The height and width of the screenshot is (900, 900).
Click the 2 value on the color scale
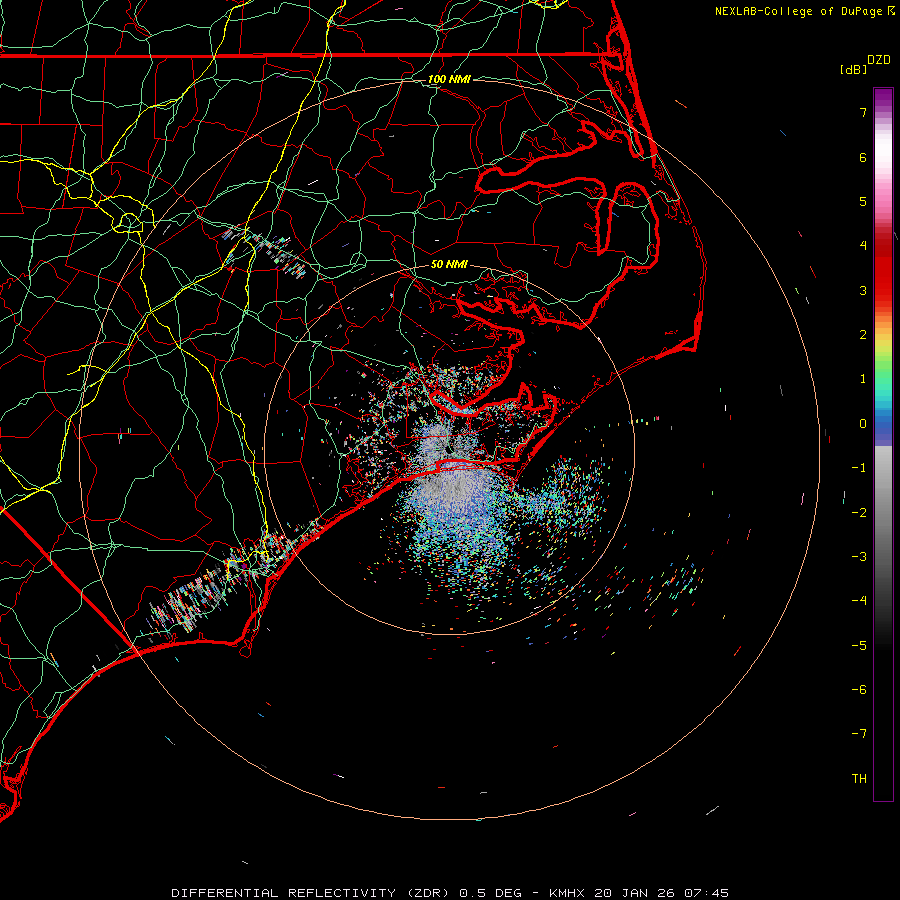click(x=863, y=335)
